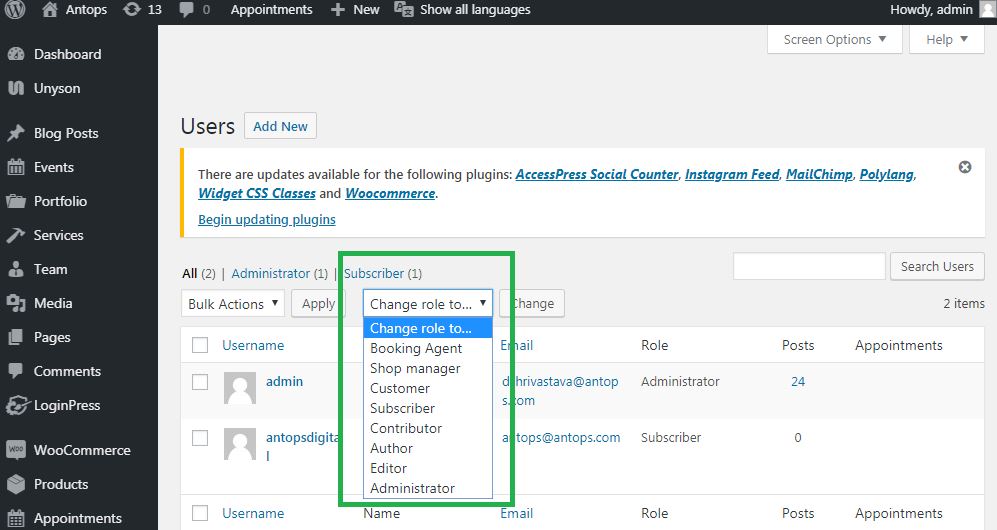Open the WooCommerce icon in sidebar
Viewport: 997px width, 530px height.
pyautogui.click(x=16, y=450)
